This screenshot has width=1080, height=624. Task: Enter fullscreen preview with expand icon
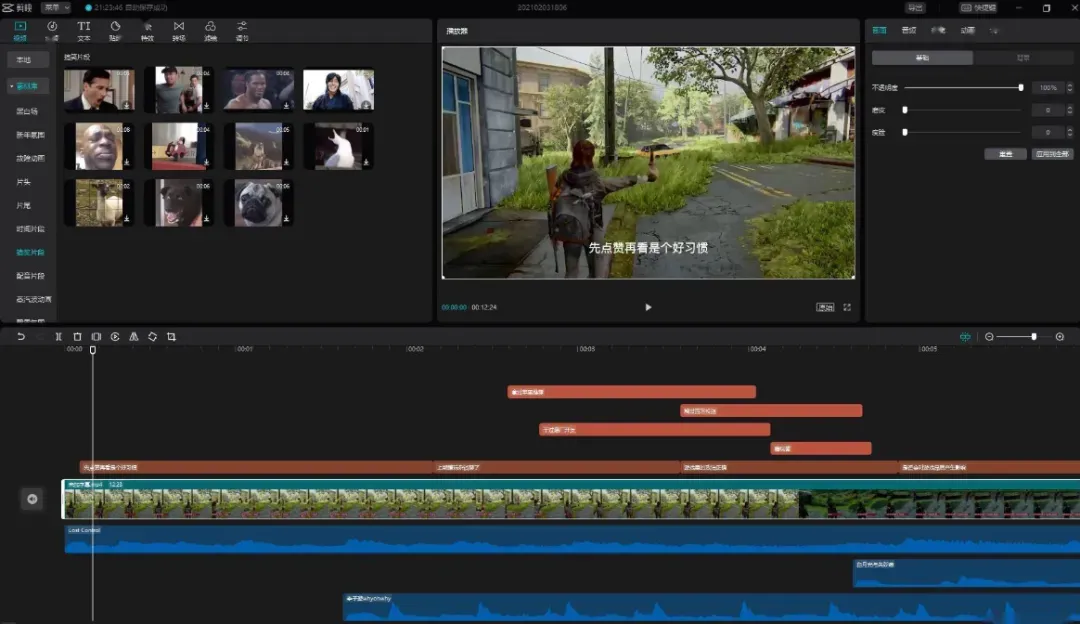(x=847, y=307)
